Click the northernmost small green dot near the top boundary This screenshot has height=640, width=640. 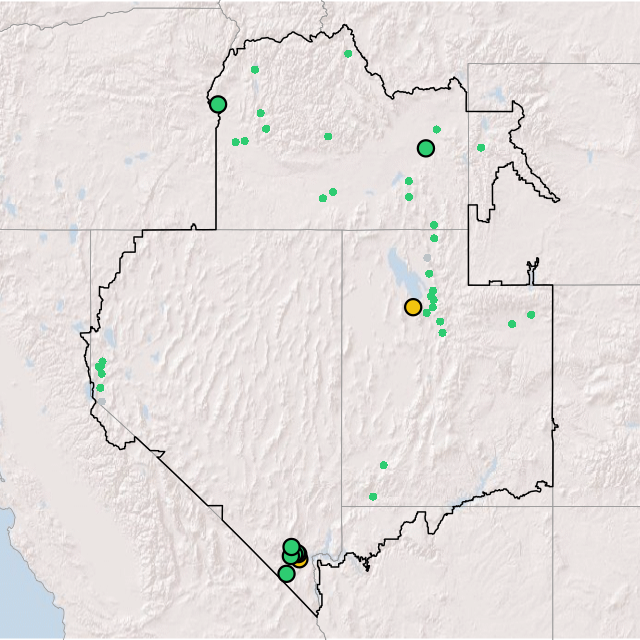click(x=348, y=54)
